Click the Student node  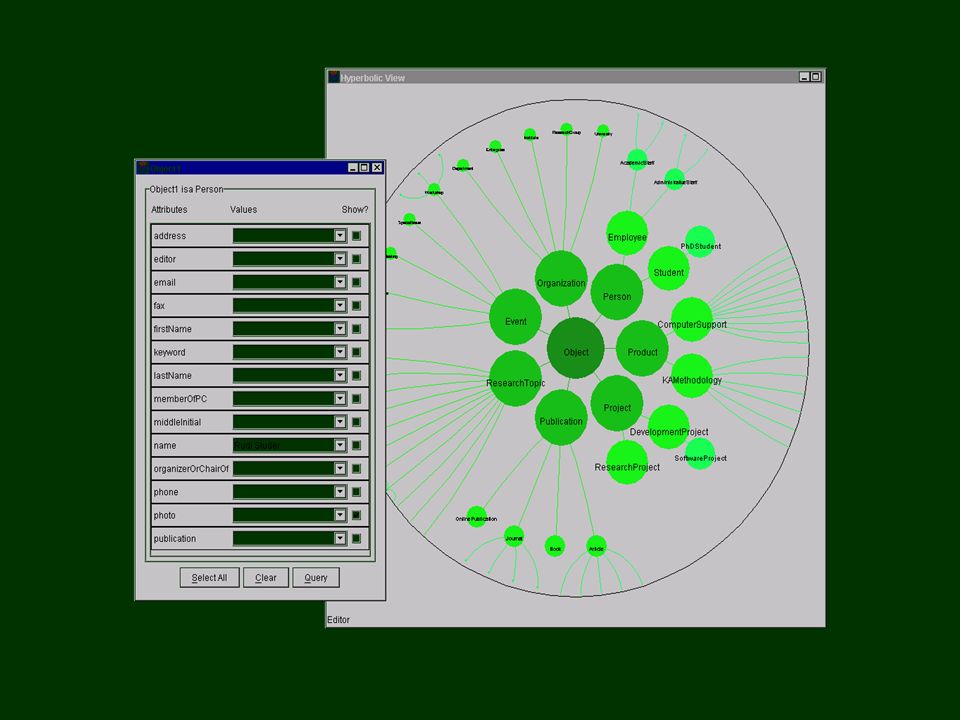point(669,269)
